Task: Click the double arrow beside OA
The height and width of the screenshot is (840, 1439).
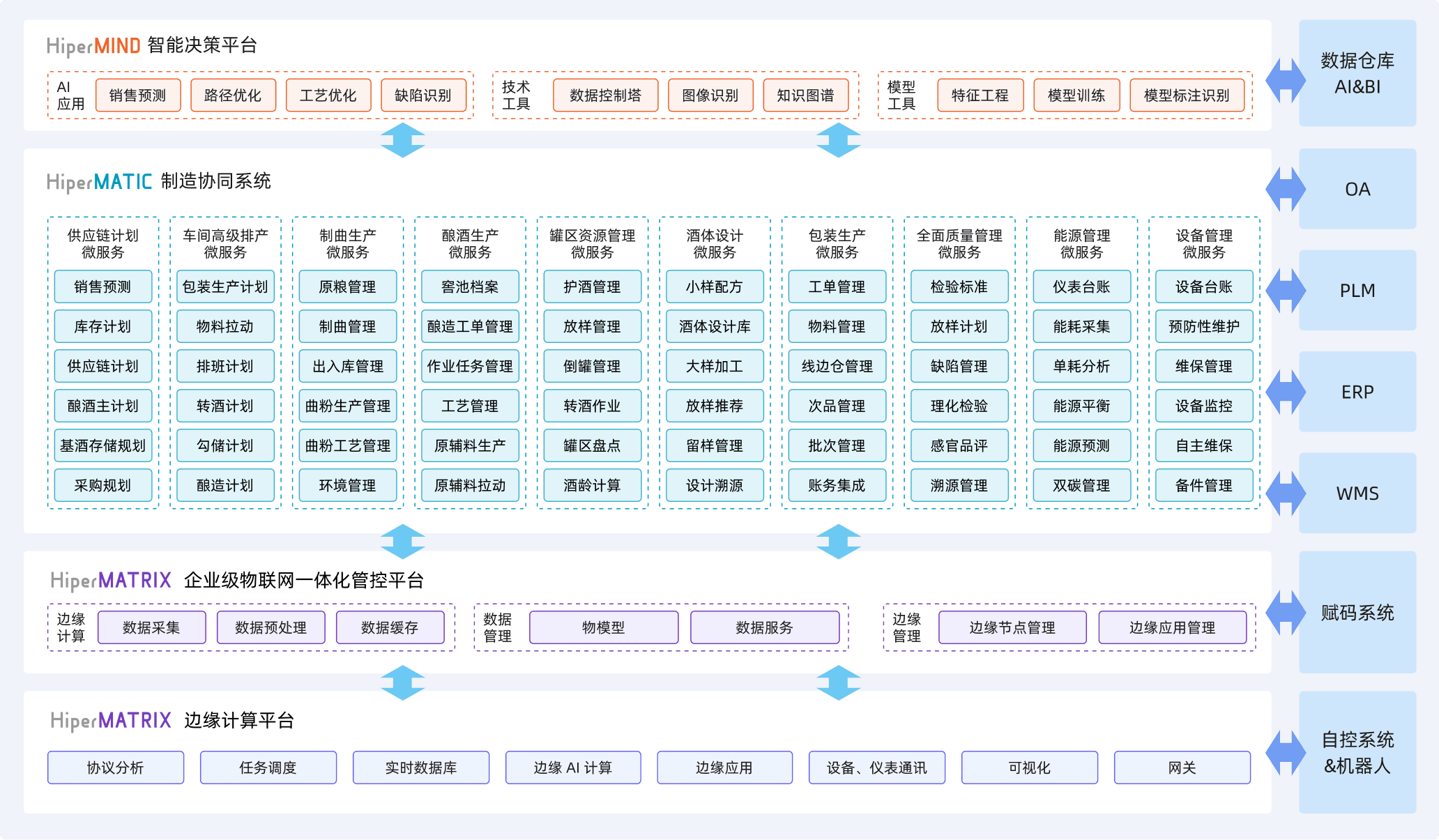Action: pos(1286,189)
